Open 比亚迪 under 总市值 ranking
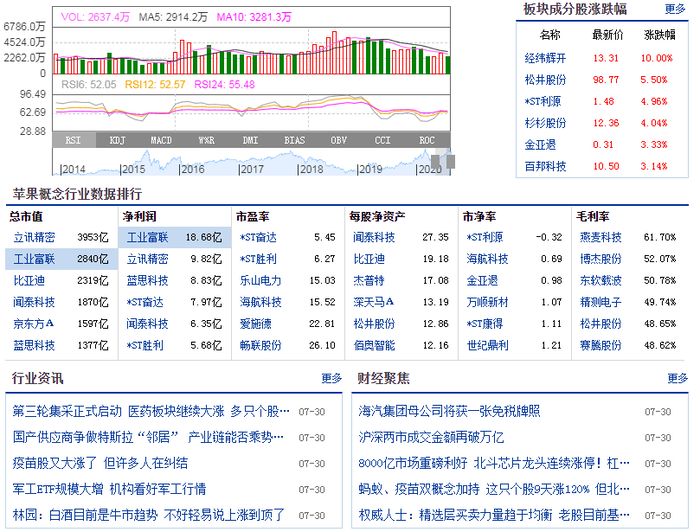The height and width of the screenshot is (532, 700). [29, 280]
